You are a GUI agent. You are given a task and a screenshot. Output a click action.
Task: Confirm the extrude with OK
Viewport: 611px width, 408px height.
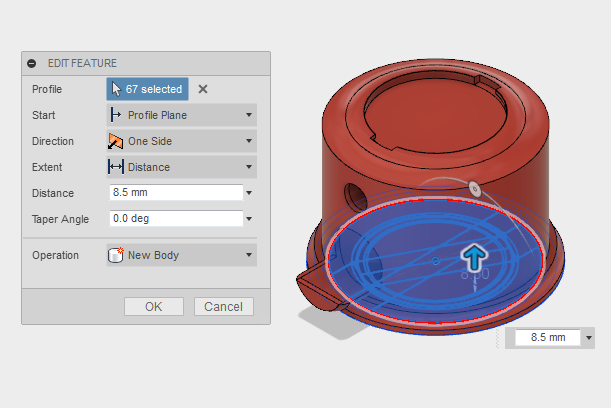[154, 307]
